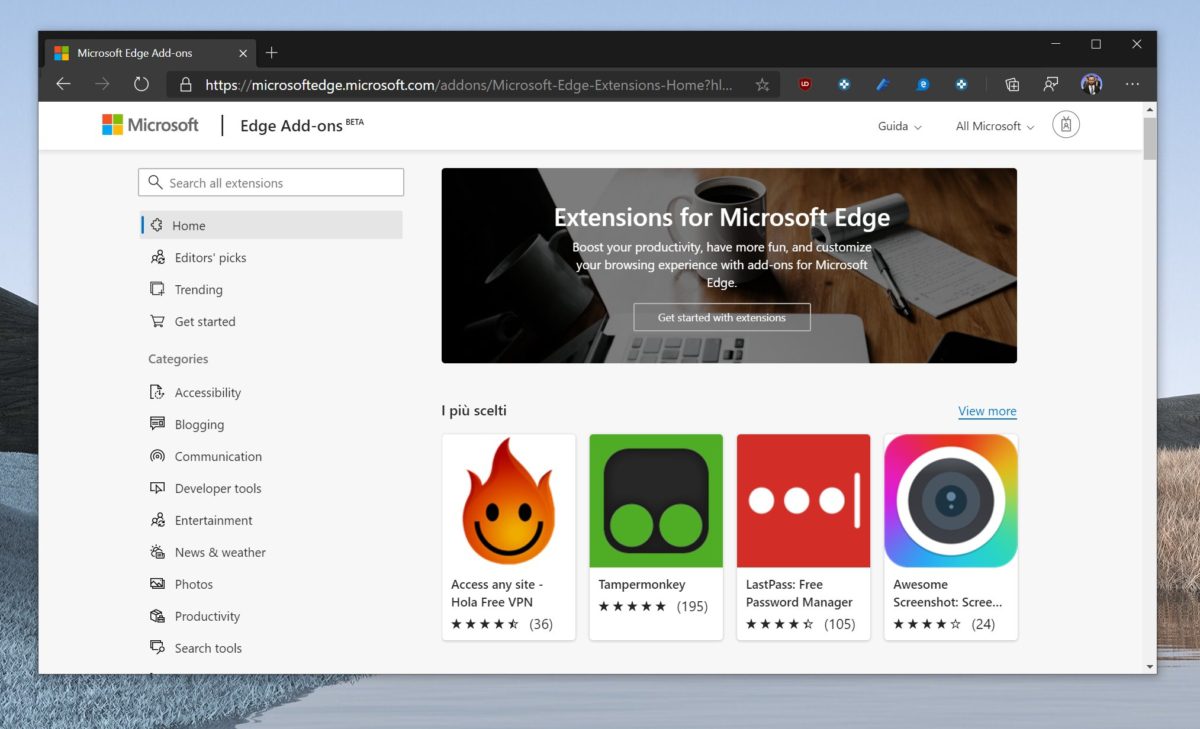
Task: Click the Get started with extensions button
Action: click(x=722, y=317)
